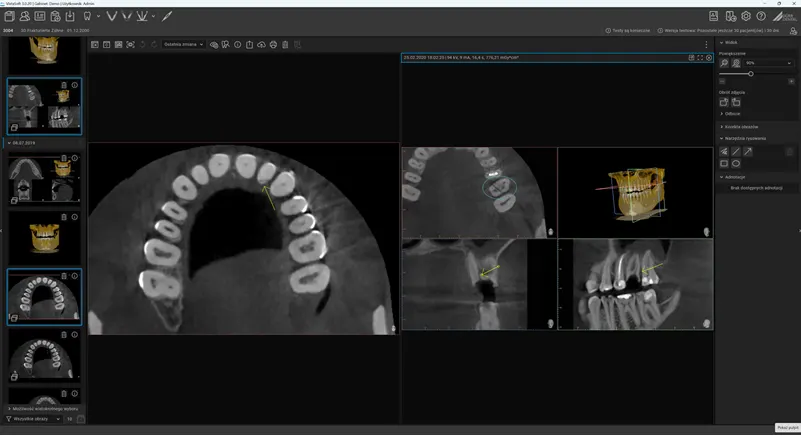Click the fit-to-view focus icon
This screenshot has width=801, height=436.
130,44
